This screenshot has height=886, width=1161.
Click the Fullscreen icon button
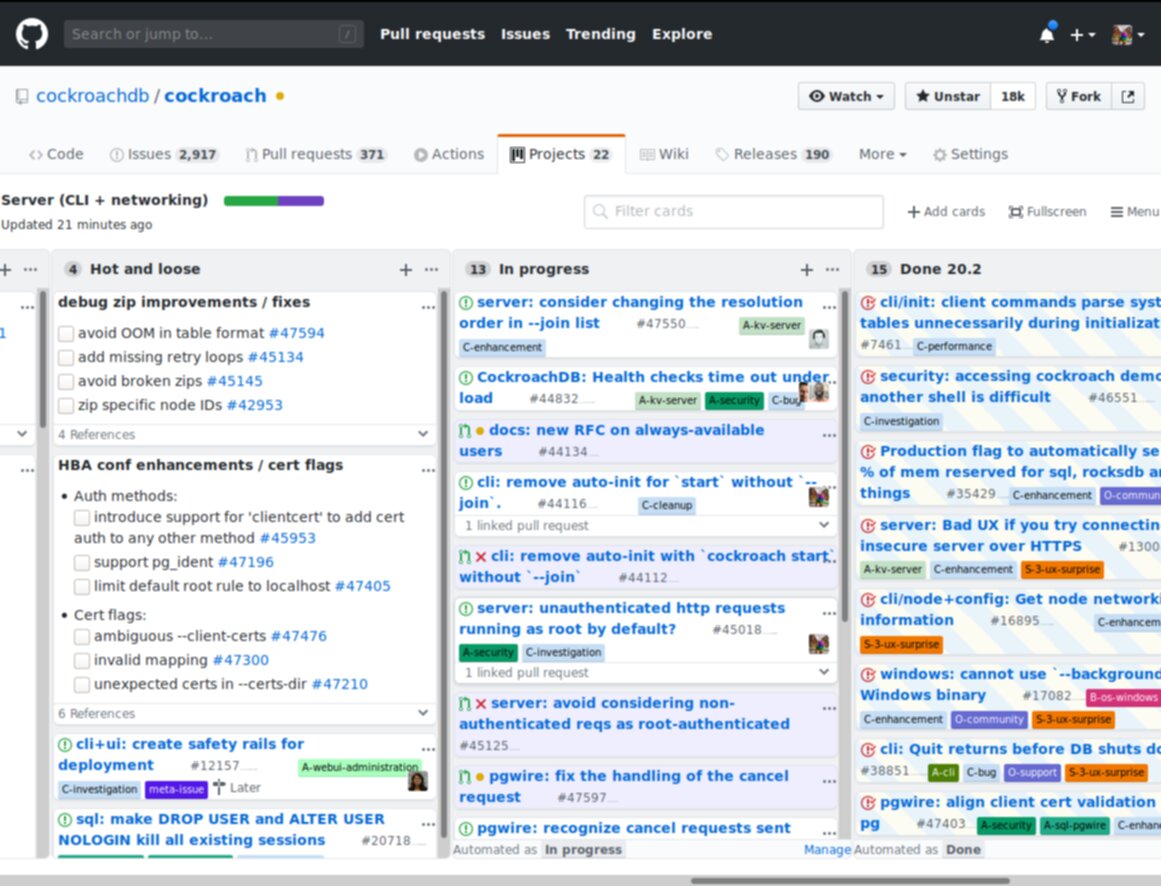pyautogui.click(x=1047, y=212)
